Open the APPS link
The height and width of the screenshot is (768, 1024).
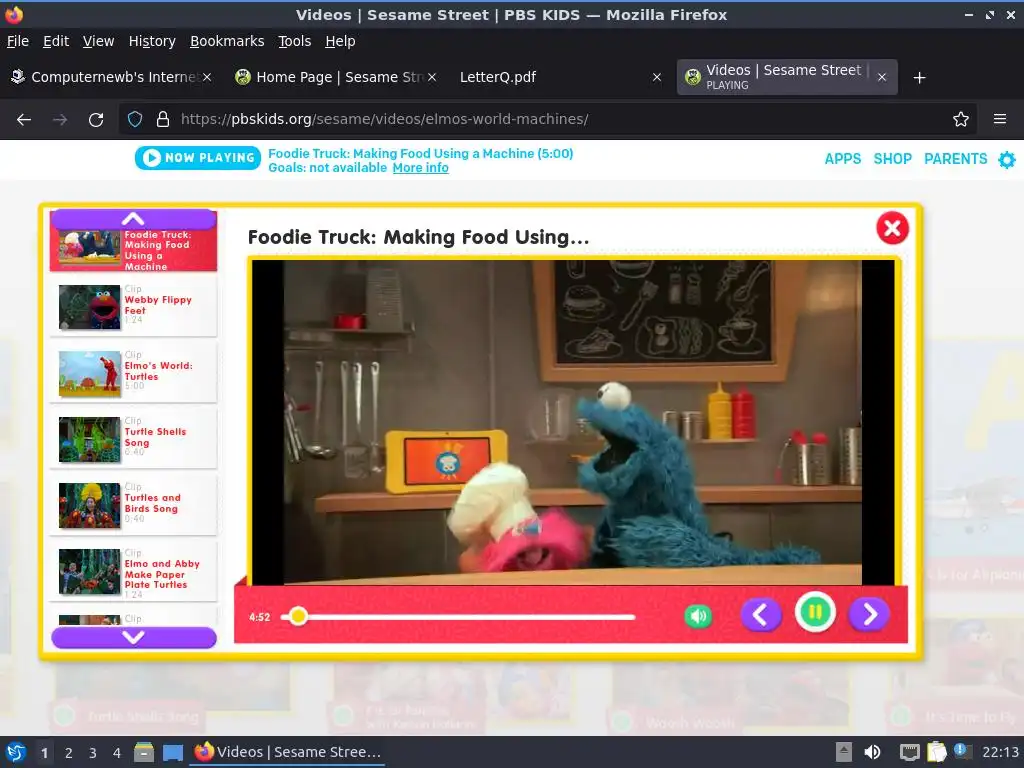(842, 159)
